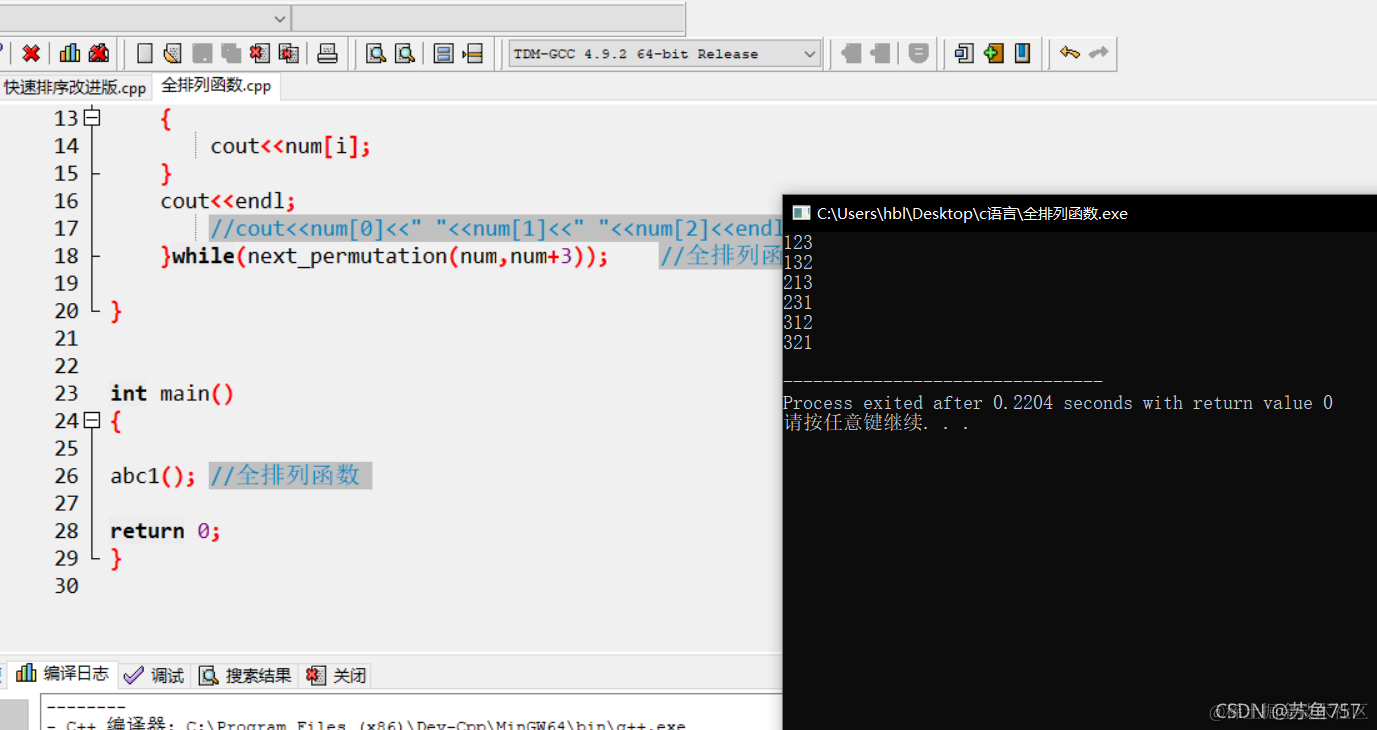The width and height of the screenshot is (1377, 730).
Task: Open Find with the first magnifier icon
Action: pyautogui.click(x=376, y=53)
